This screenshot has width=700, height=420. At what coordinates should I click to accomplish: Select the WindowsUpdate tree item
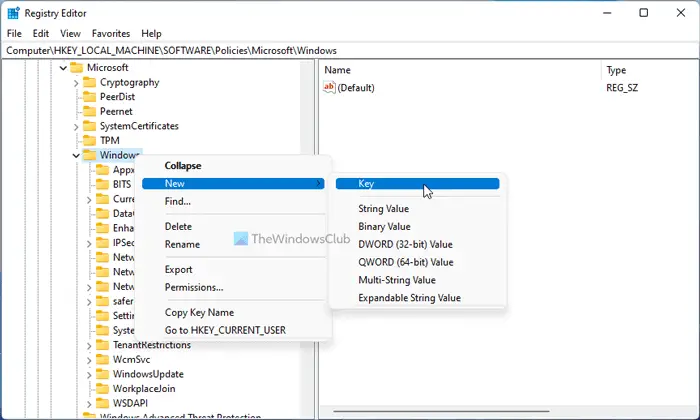coord(148,374)
